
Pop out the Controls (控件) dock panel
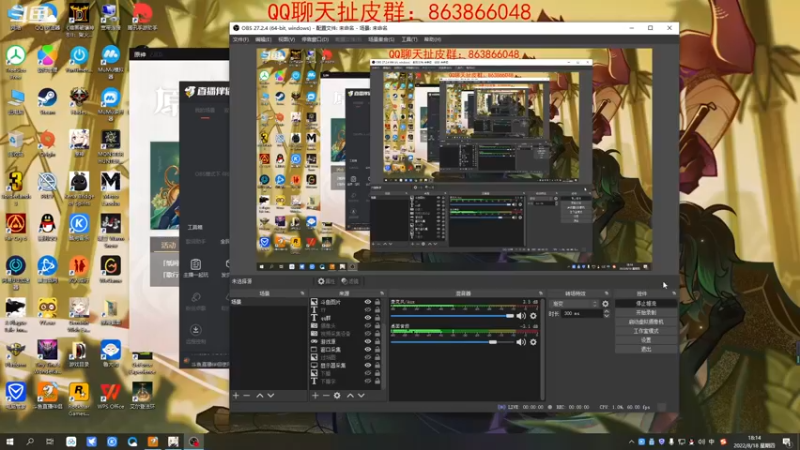pos(674,293)
